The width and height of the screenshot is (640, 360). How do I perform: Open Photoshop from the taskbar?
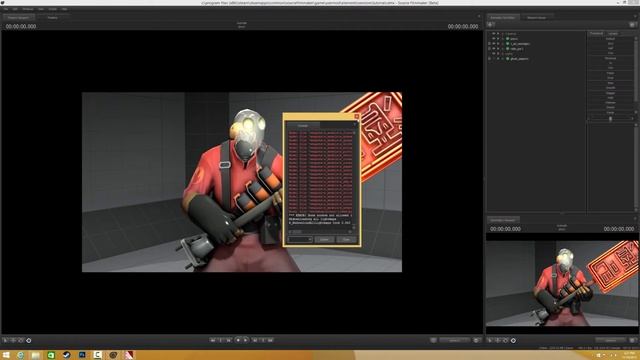82,355
